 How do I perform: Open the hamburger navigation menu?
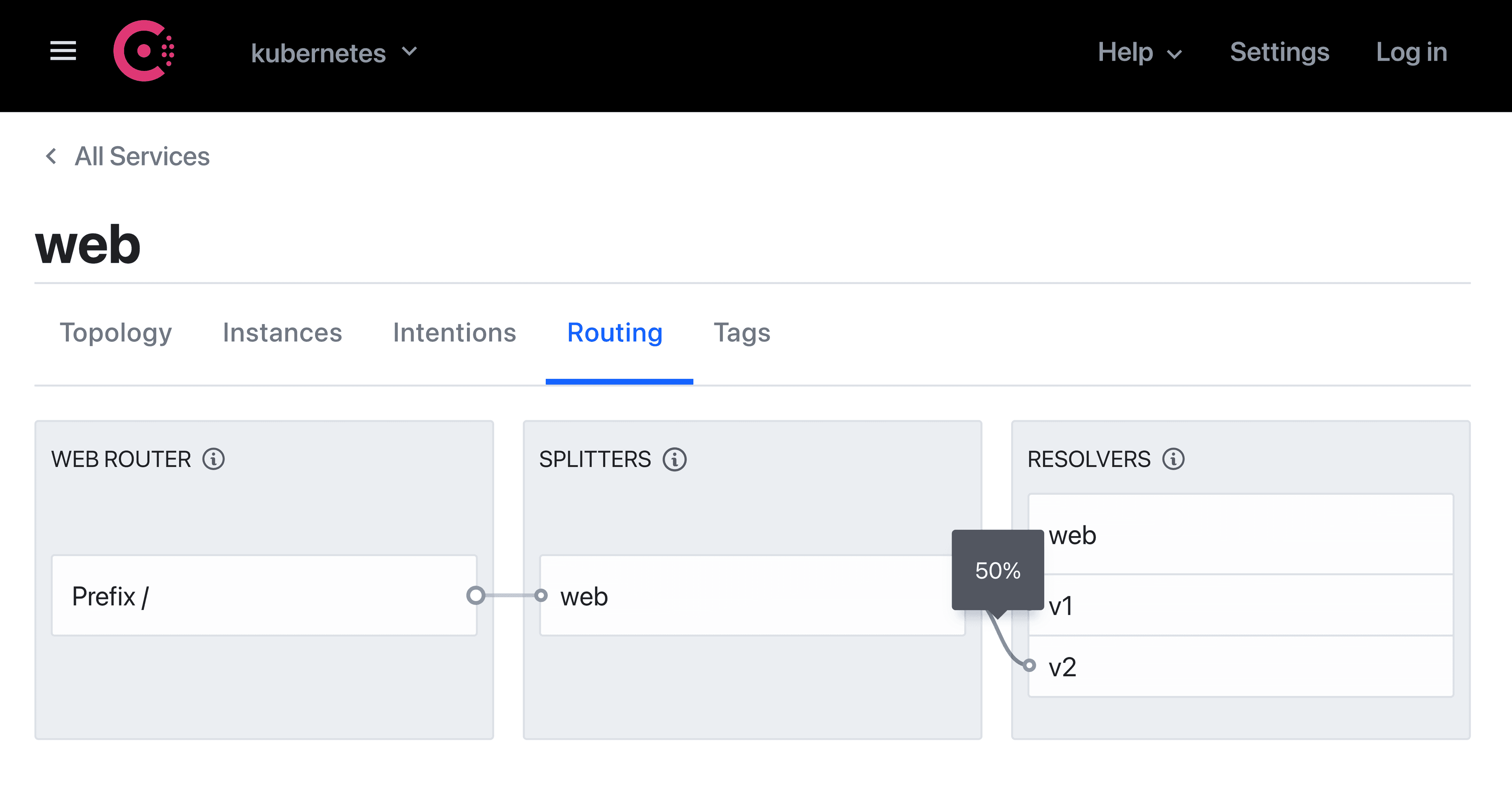[x=63, y=51]
